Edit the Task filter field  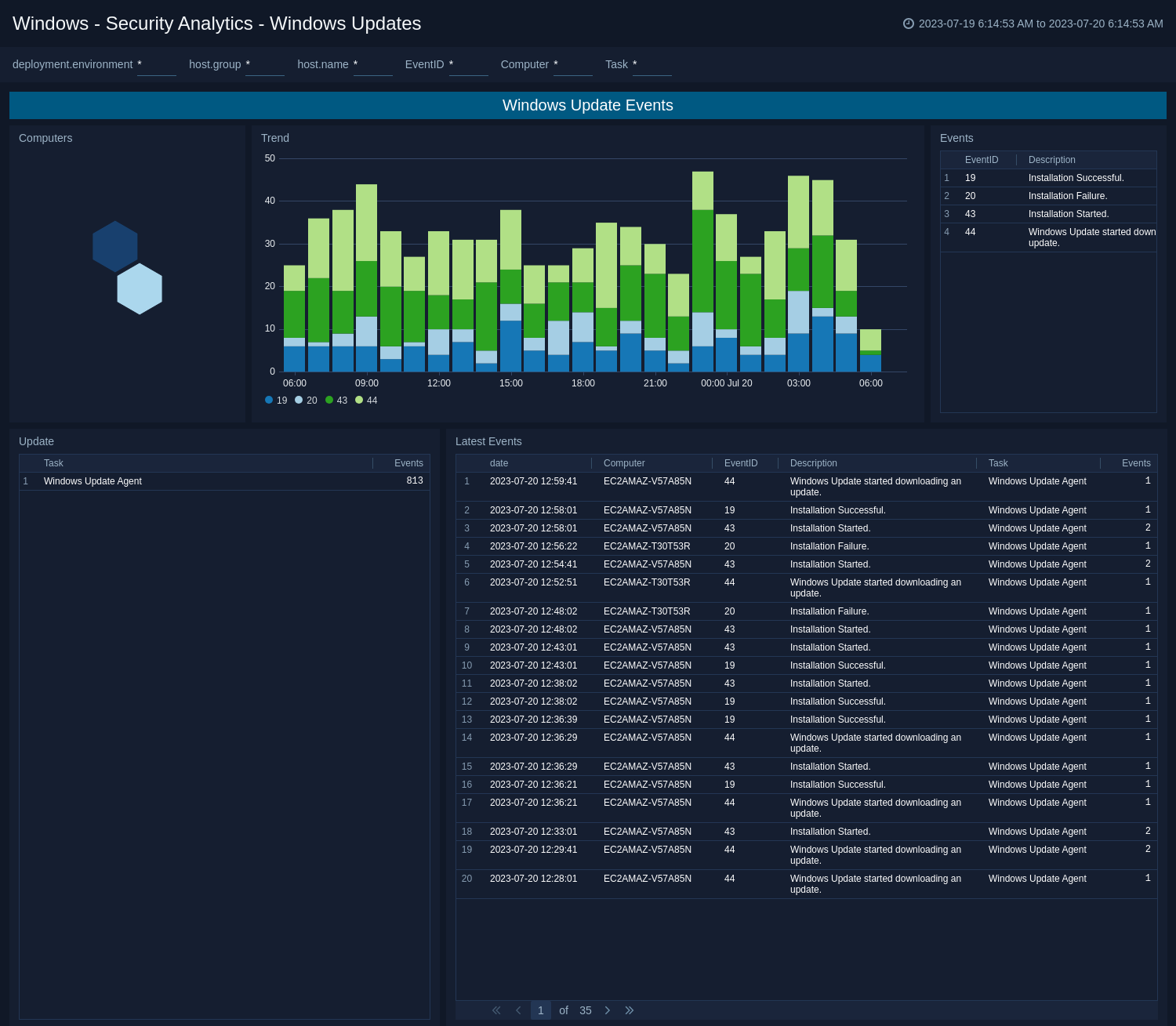[x=652, y=65]
